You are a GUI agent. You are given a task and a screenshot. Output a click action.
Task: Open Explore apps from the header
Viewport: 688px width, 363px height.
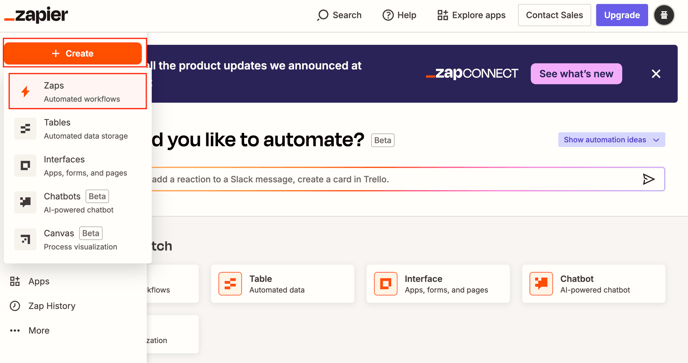(471, 15)
